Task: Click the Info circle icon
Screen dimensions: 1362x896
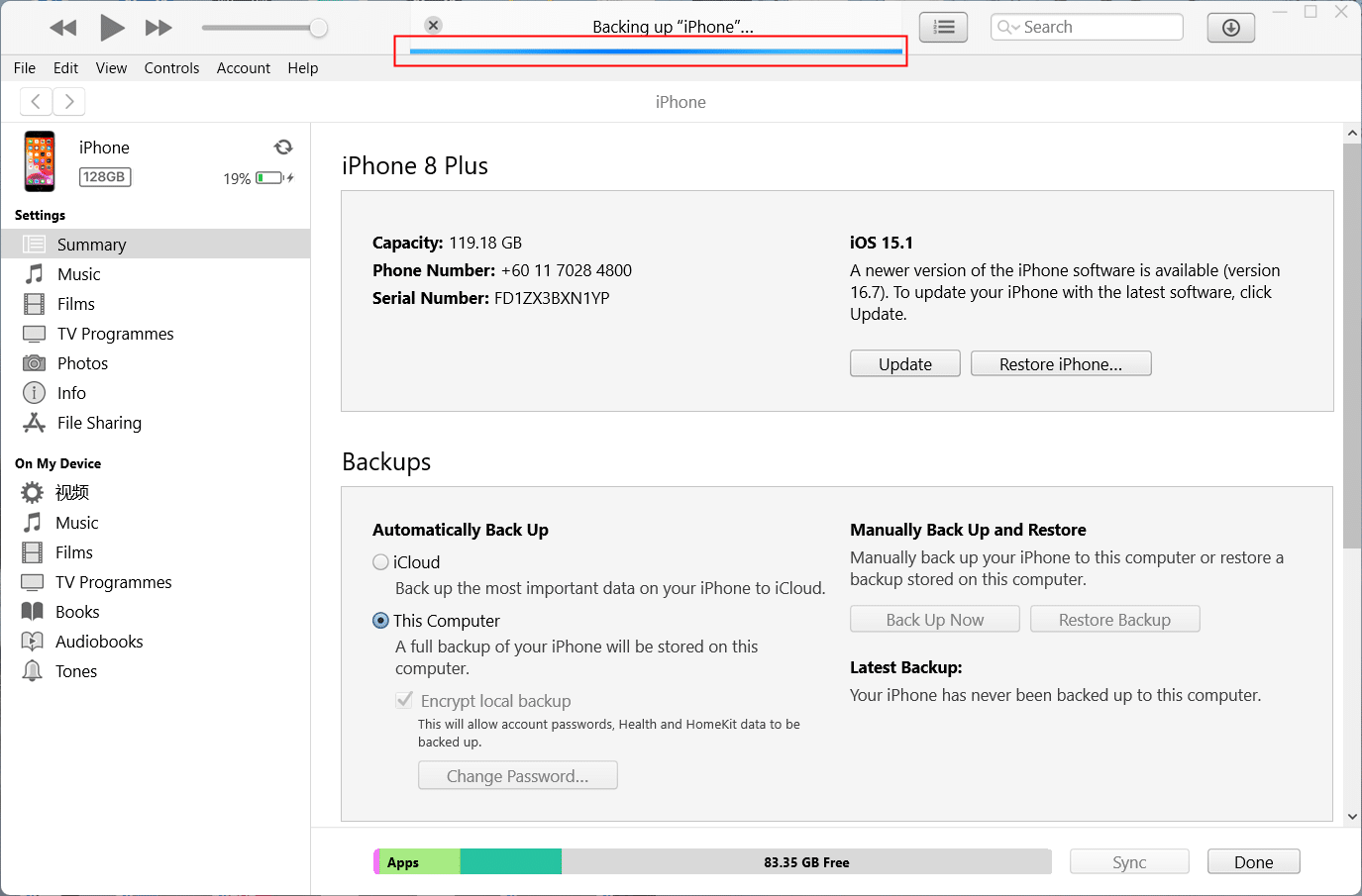Action: point(34,393)
